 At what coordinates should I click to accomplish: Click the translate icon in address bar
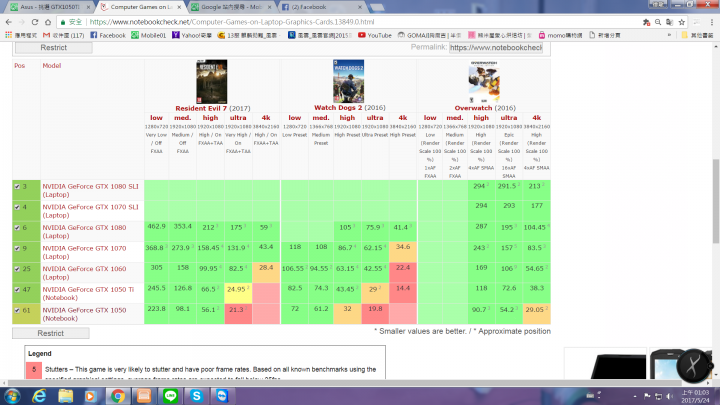click(669, 22)
